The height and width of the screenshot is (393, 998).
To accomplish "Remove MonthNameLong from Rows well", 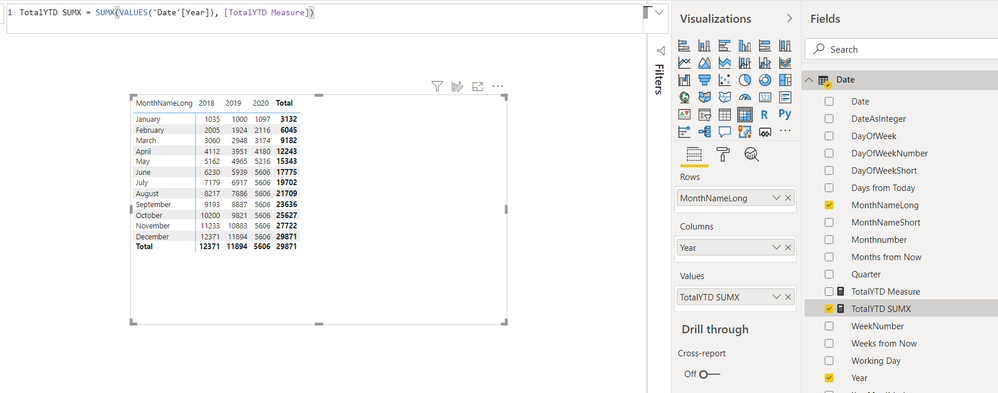I will coord(789,198).
